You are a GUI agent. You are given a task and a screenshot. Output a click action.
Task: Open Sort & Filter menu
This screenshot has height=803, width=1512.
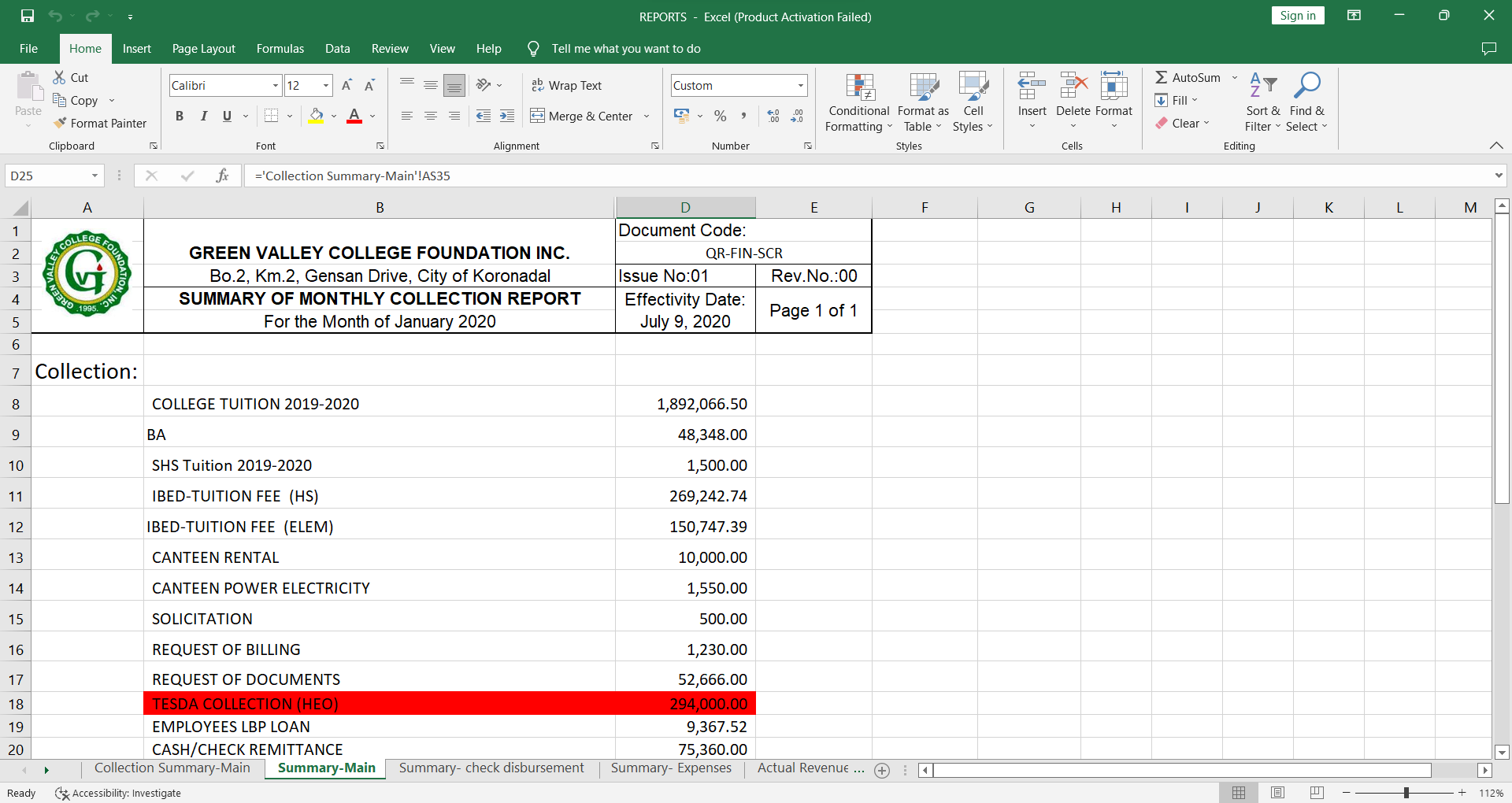point(1262,103)
